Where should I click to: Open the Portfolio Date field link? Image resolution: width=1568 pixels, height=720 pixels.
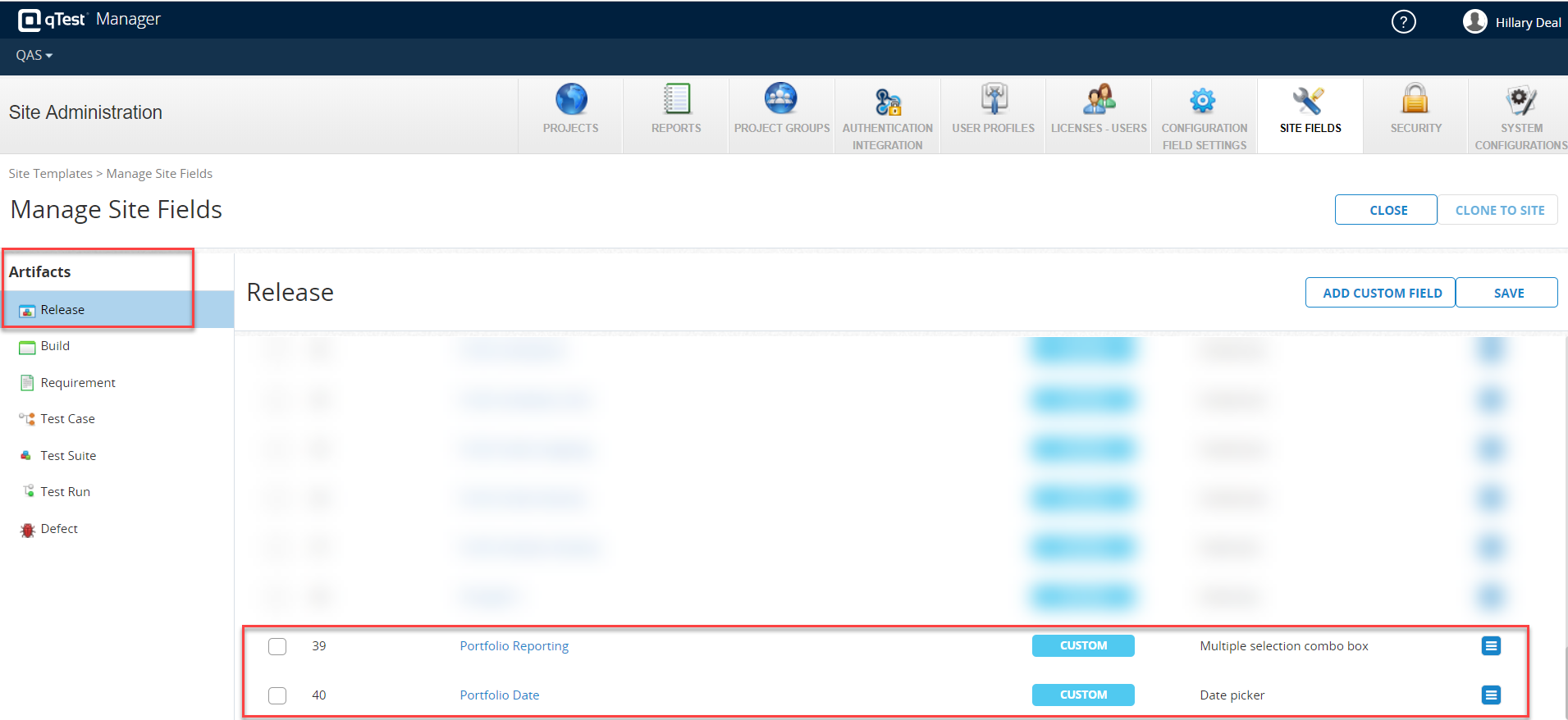(x=500, y=695)
